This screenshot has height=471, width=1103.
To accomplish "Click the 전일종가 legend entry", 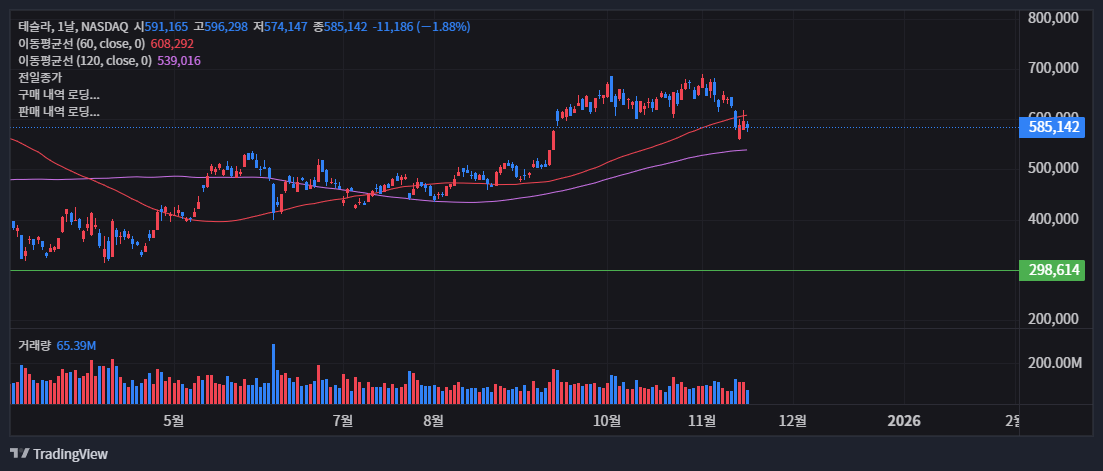I will coord(40,77).
